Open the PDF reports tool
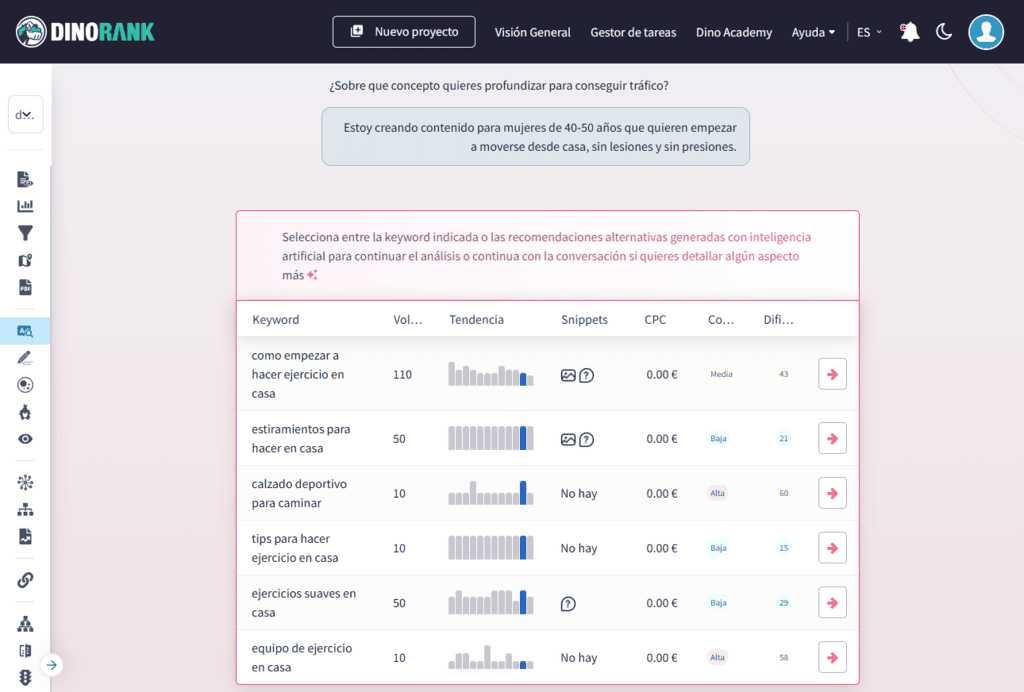 point(25,287)
